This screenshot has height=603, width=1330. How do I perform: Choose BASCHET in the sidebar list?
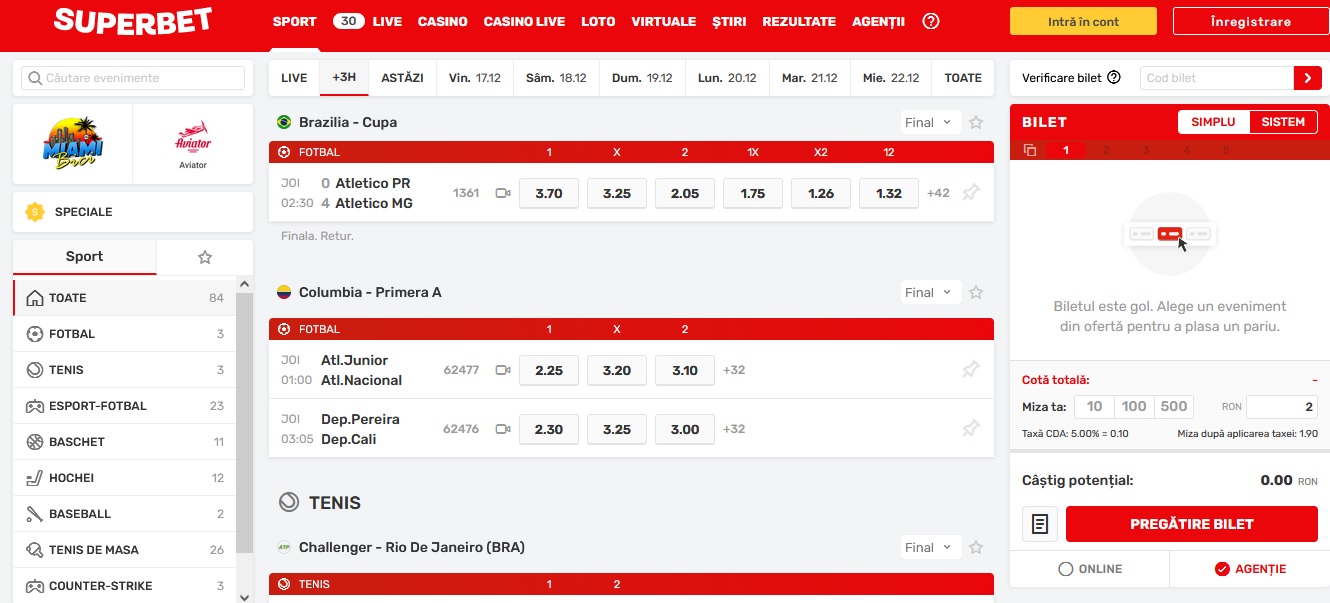(x=125, y=442)
